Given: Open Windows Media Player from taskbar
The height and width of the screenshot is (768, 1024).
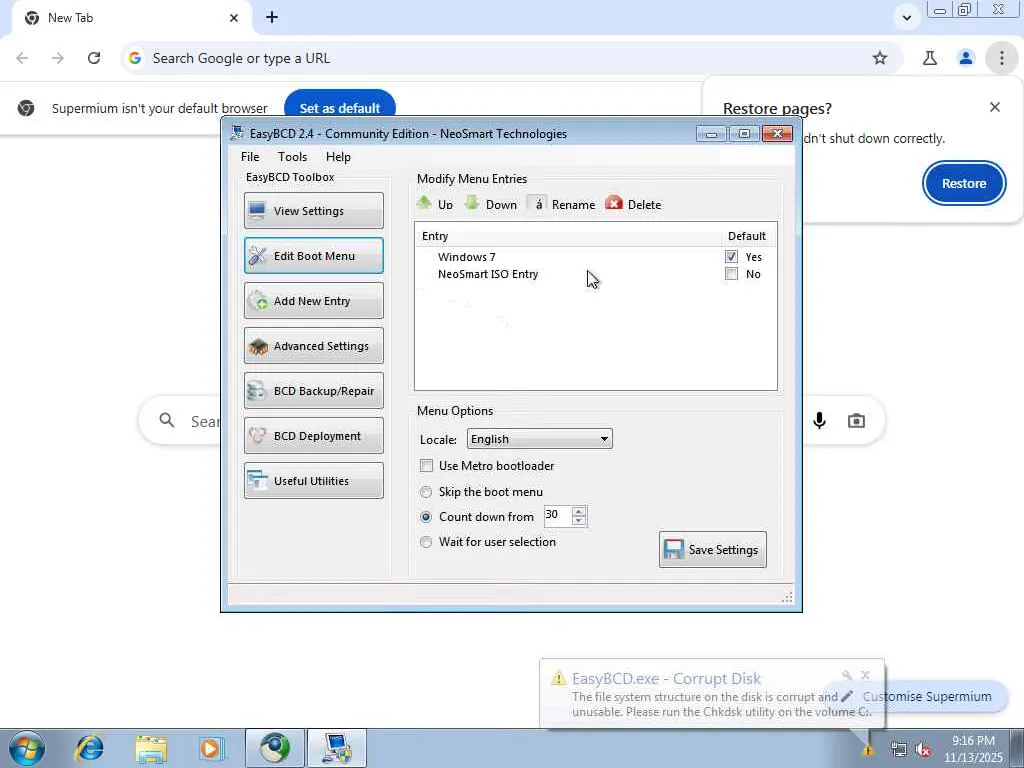Looking at the screenshot, I should (210, 748).
